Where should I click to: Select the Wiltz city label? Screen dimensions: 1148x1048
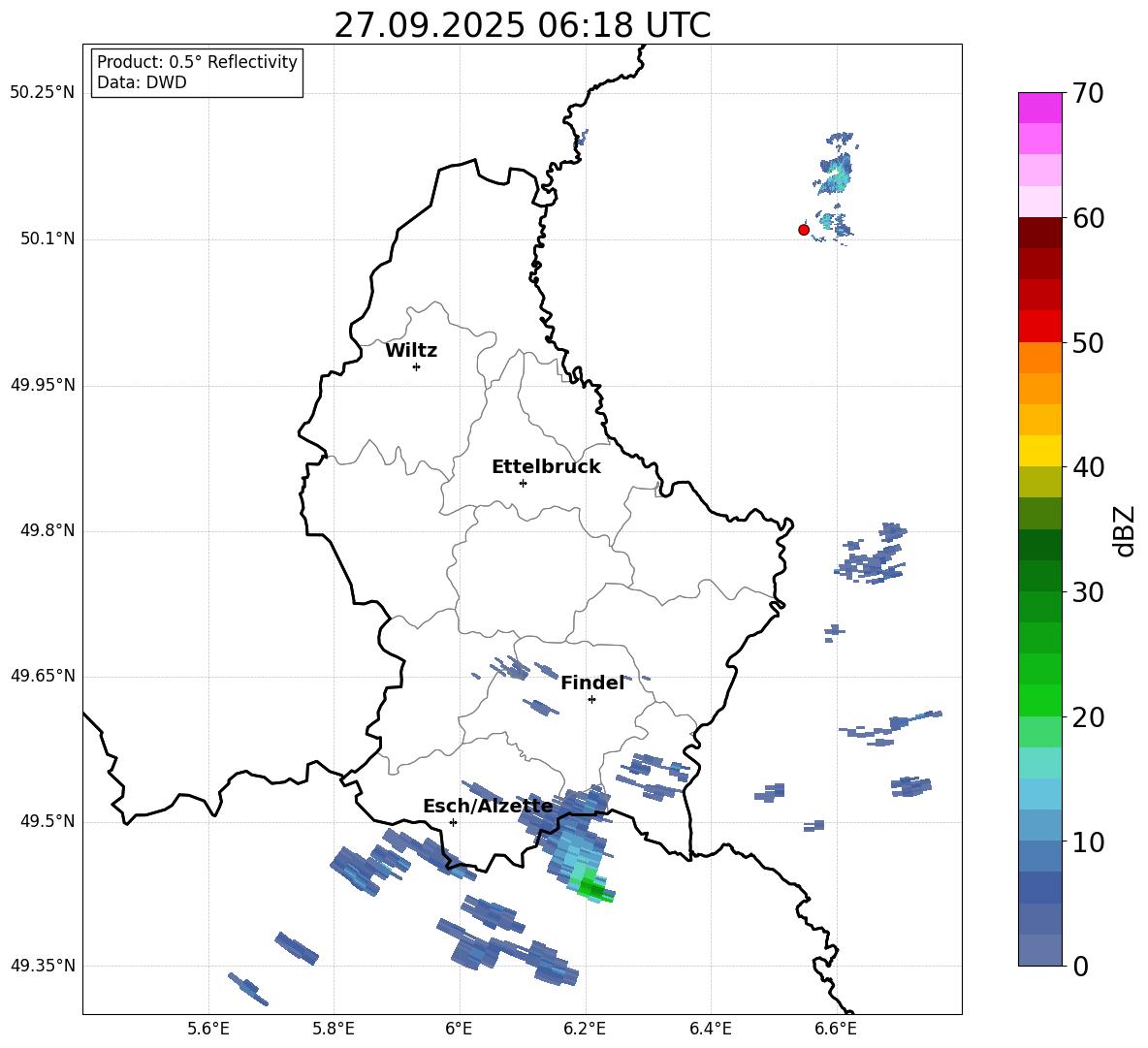click(x=411, y=351)
